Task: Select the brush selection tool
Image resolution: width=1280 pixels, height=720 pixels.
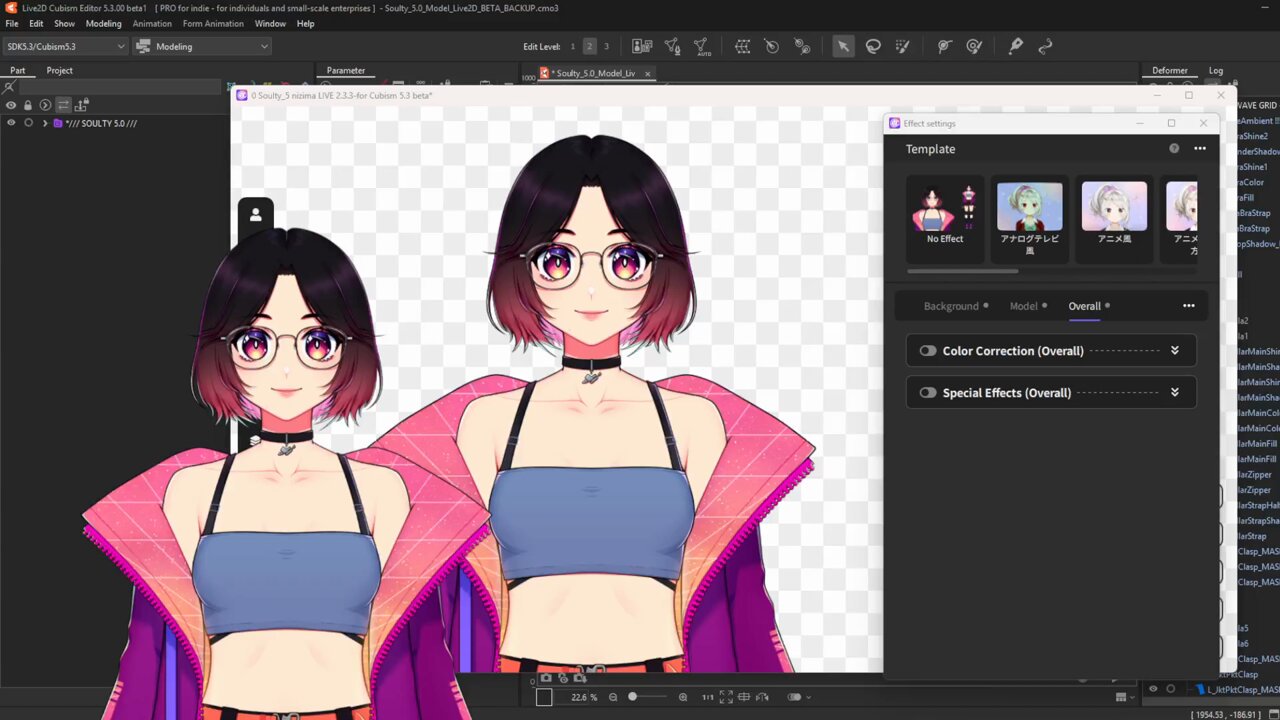Action: 902,46
